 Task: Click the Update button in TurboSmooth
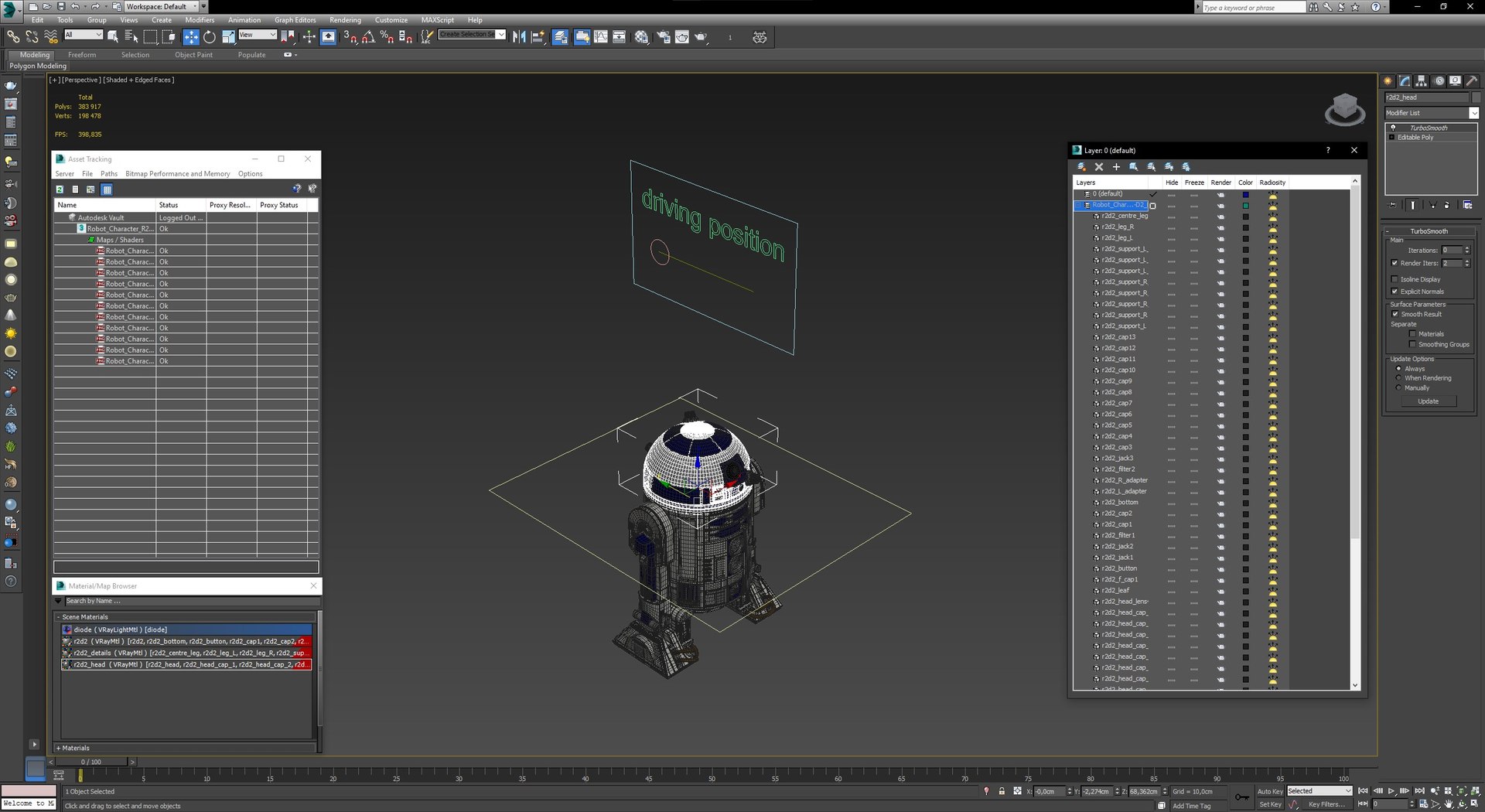pyautogui.click(x=1428, y=401)
